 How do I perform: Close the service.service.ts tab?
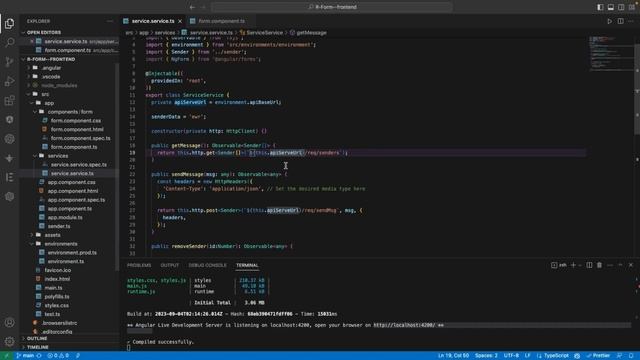tap(180, 21)
